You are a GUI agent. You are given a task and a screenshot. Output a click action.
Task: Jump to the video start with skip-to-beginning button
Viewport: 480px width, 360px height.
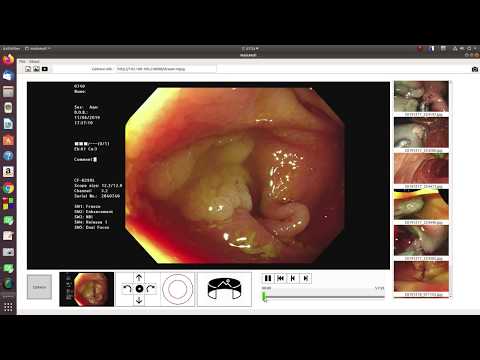(281, 278)
